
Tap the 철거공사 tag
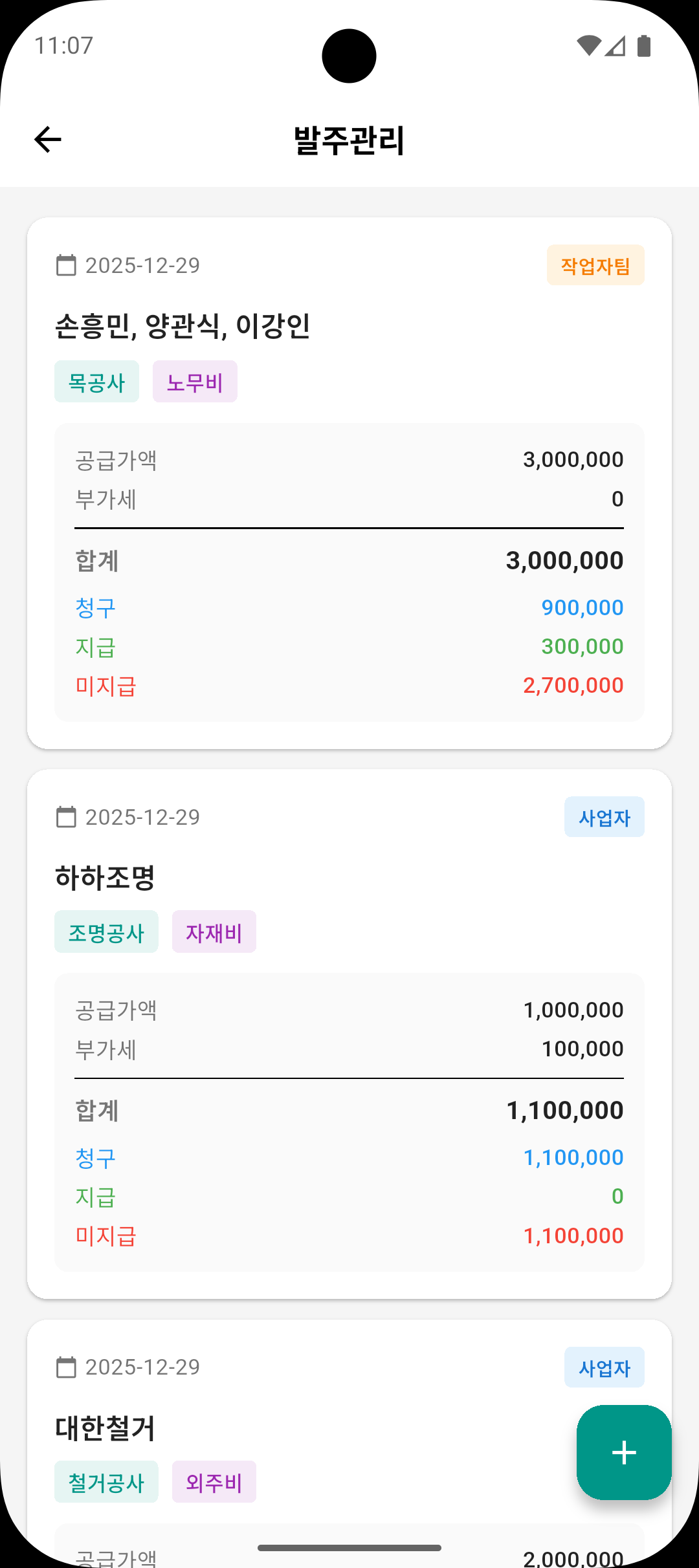pyautogui.click(x=106, y=1481)
